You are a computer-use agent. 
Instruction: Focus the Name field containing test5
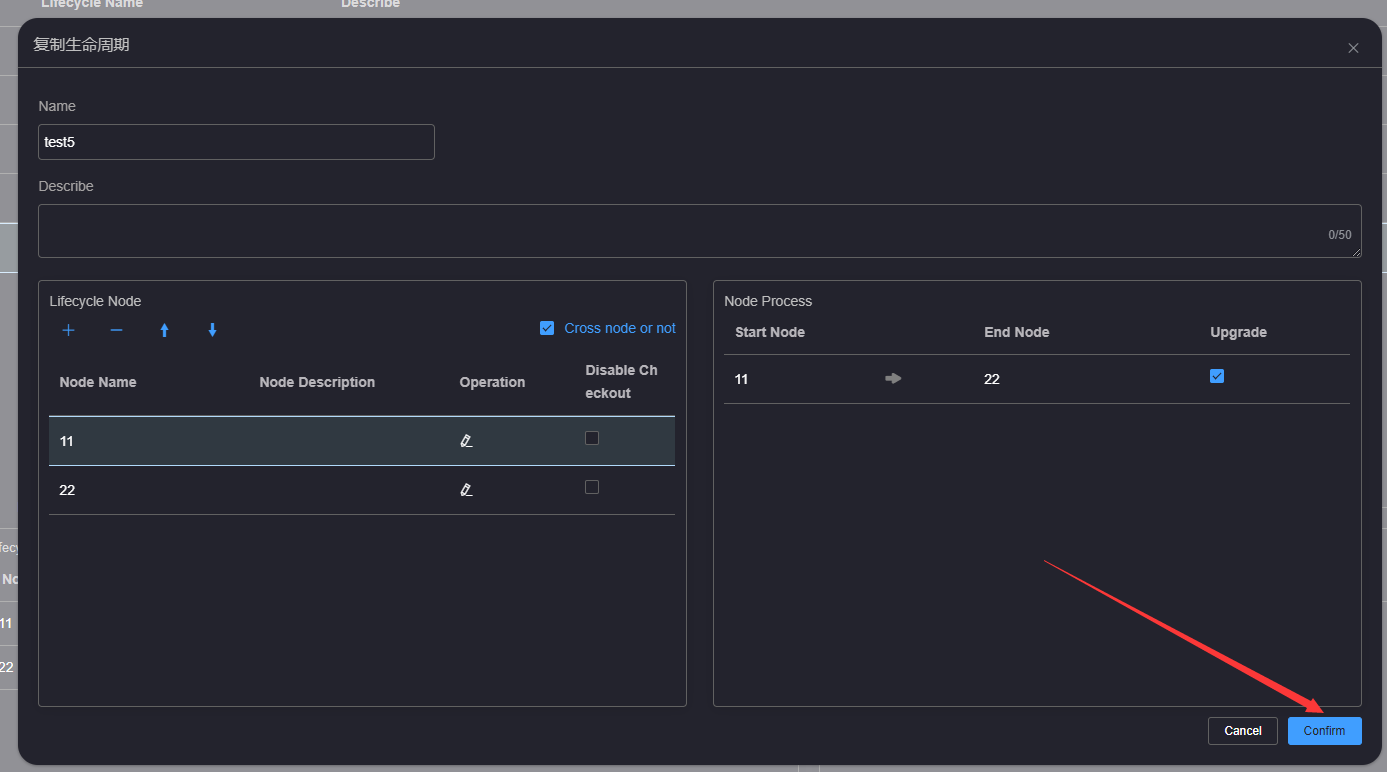coord(236,142)
